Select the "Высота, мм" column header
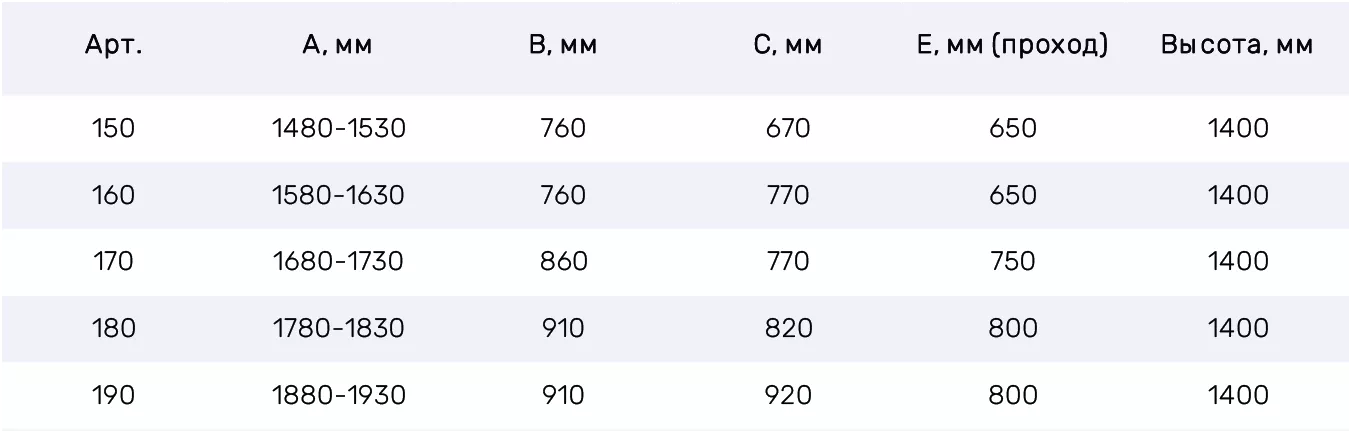This screenshot has width=1349, height=431. [1237, 46]
